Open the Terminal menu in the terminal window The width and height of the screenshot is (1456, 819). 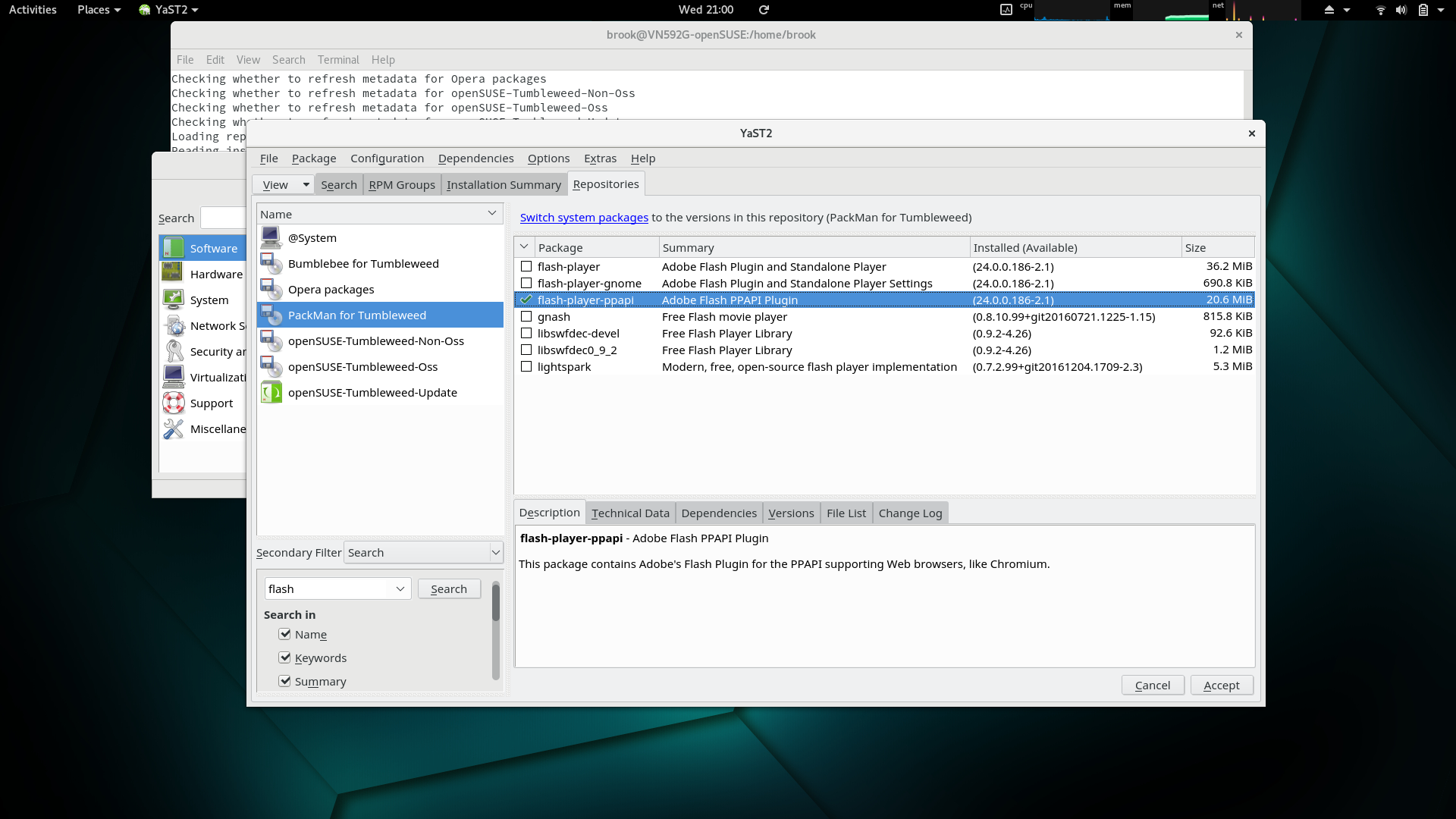(338, 60)
